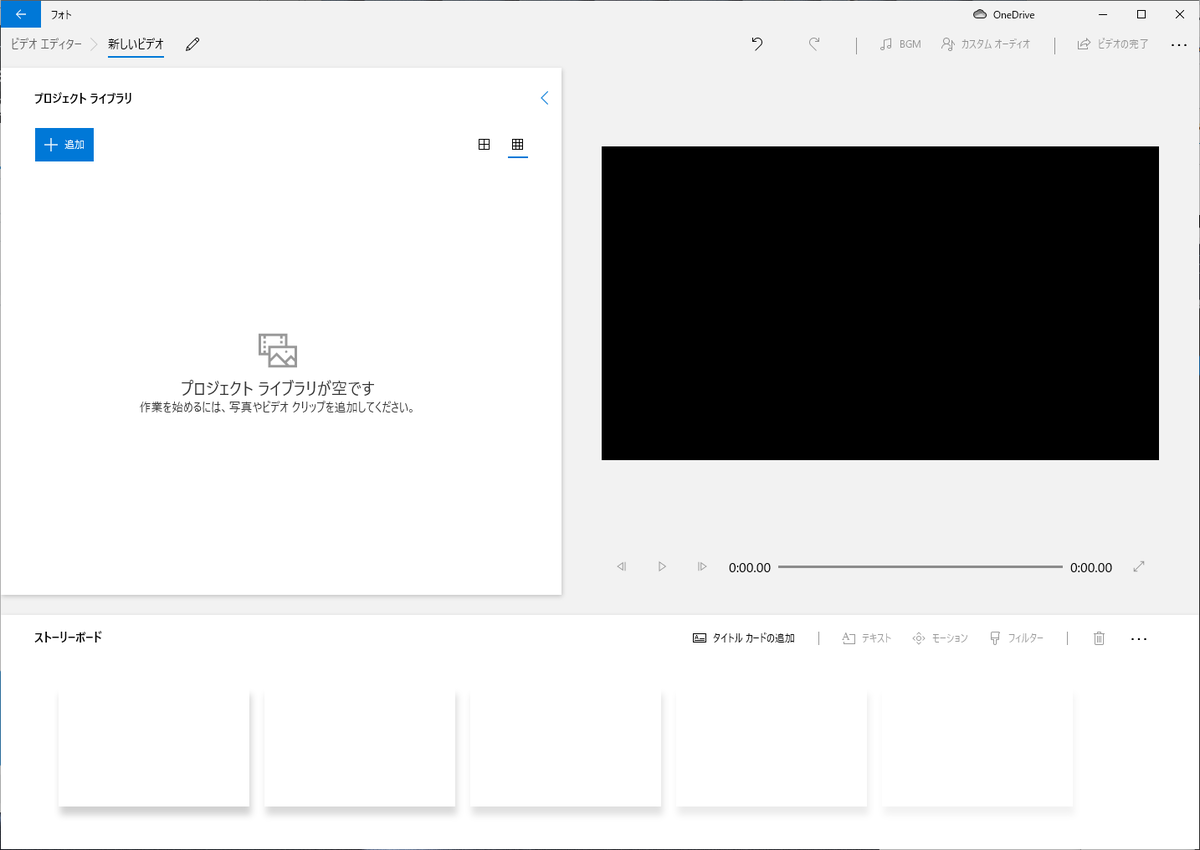Select the first empty storyboard slot
Image resolution: width=1200 pixels, height=850 pixels.
point(154,748)
